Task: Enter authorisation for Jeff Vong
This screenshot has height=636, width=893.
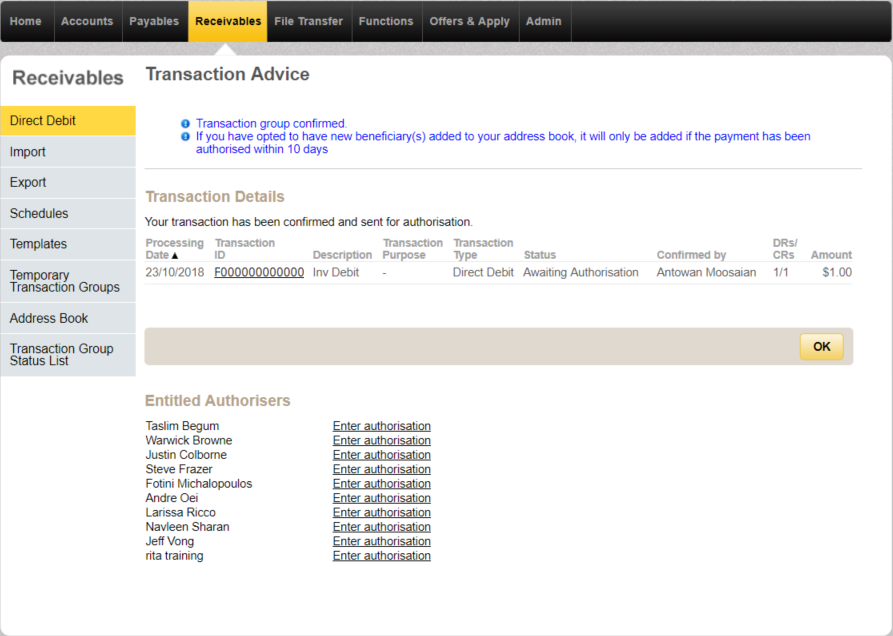Action: pyautogui.click(x=381, y=541)
